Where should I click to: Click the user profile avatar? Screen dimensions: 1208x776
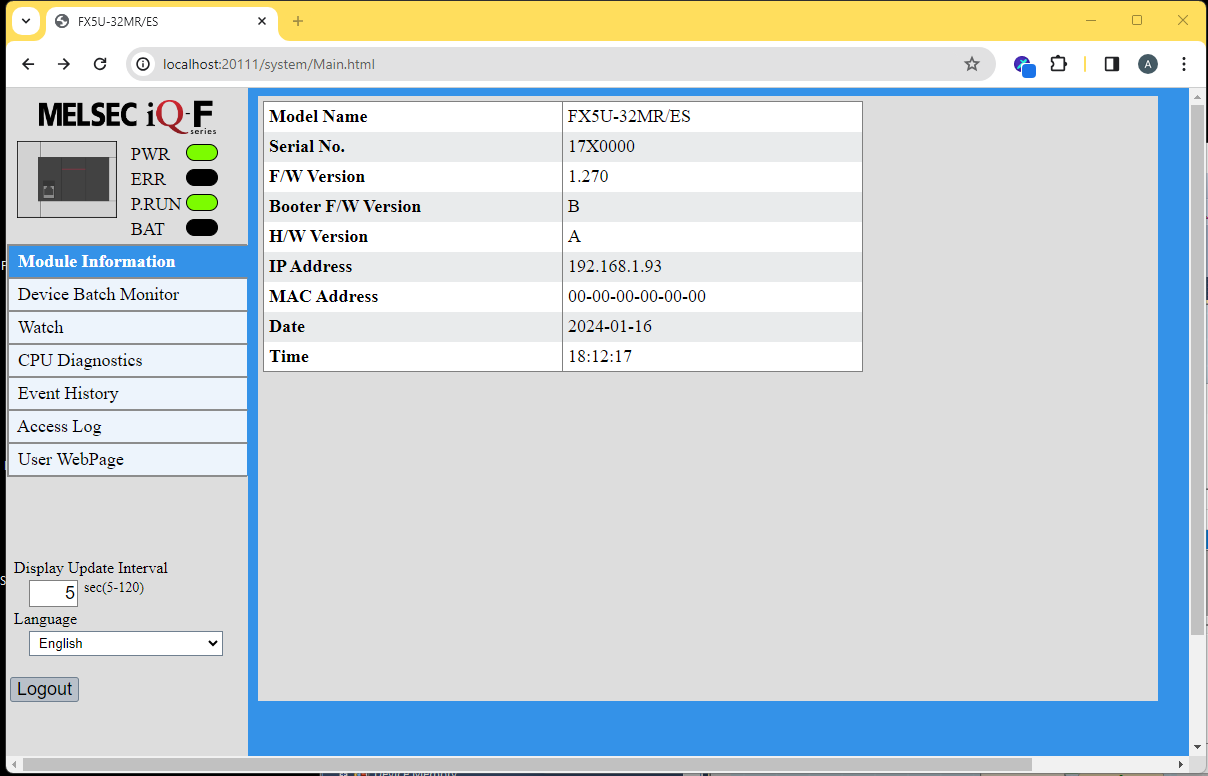[x=1147, y=64]
